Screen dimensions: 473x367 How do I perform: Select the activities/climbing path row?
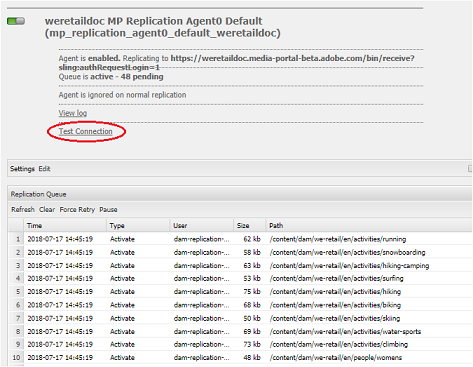(240, 344)
